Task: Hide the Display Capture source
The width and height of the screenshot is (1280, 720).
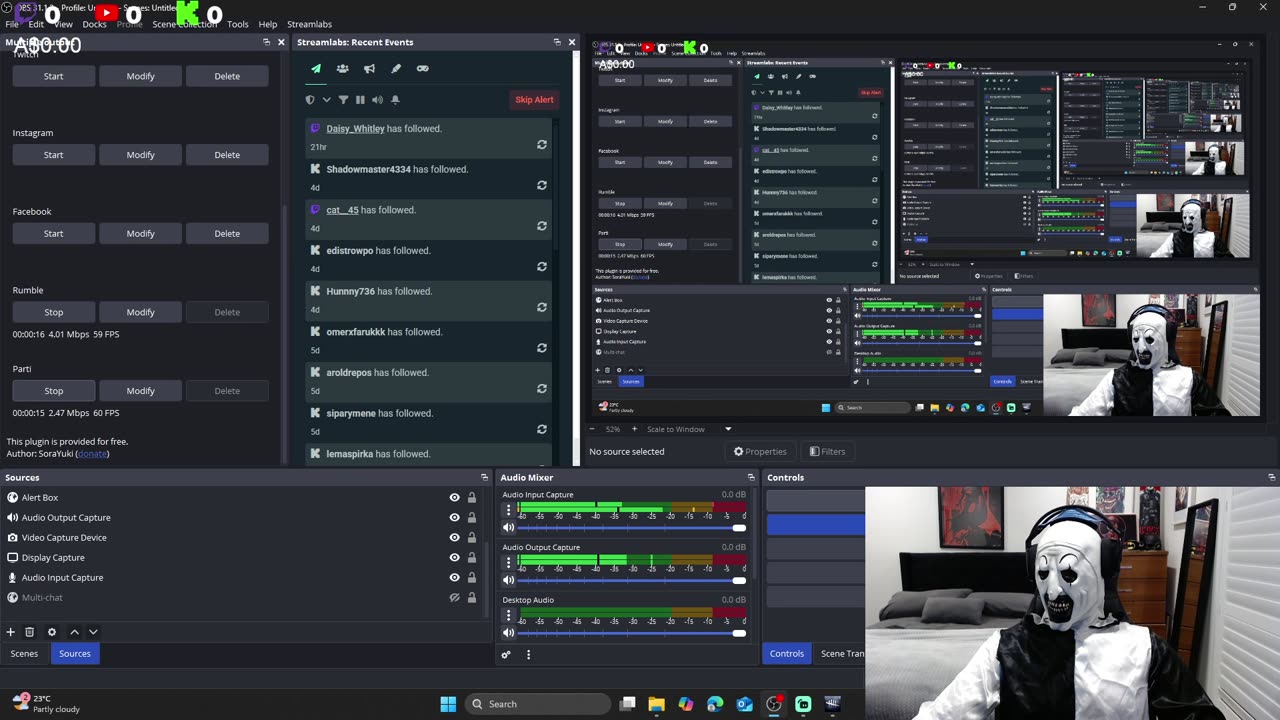Action: (x=454, y=557)
